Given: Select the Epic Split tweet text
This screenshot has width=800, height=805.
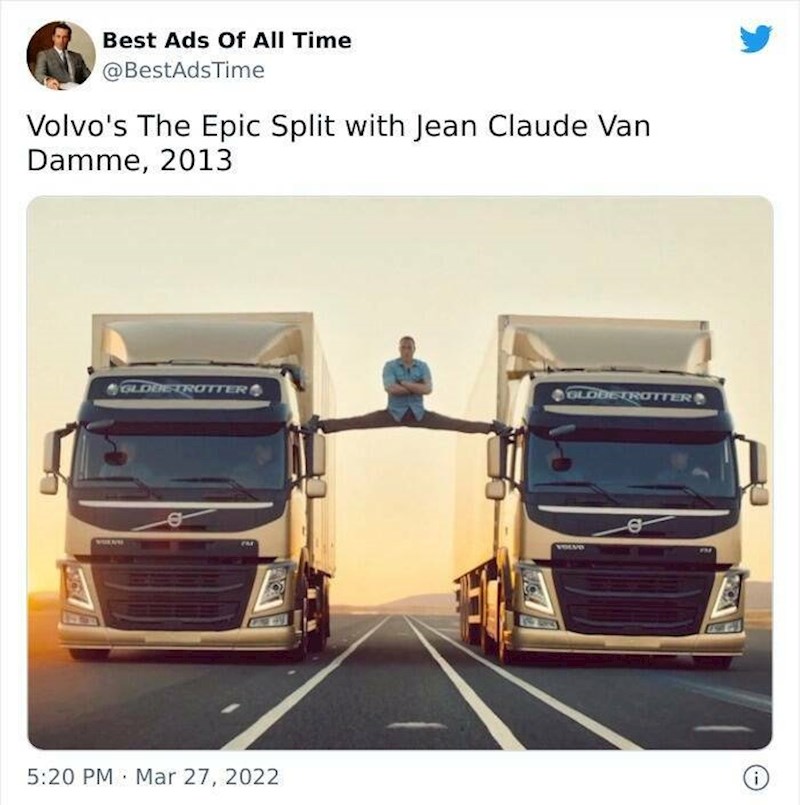Looking at the screenshot, I should coord(338,143).
